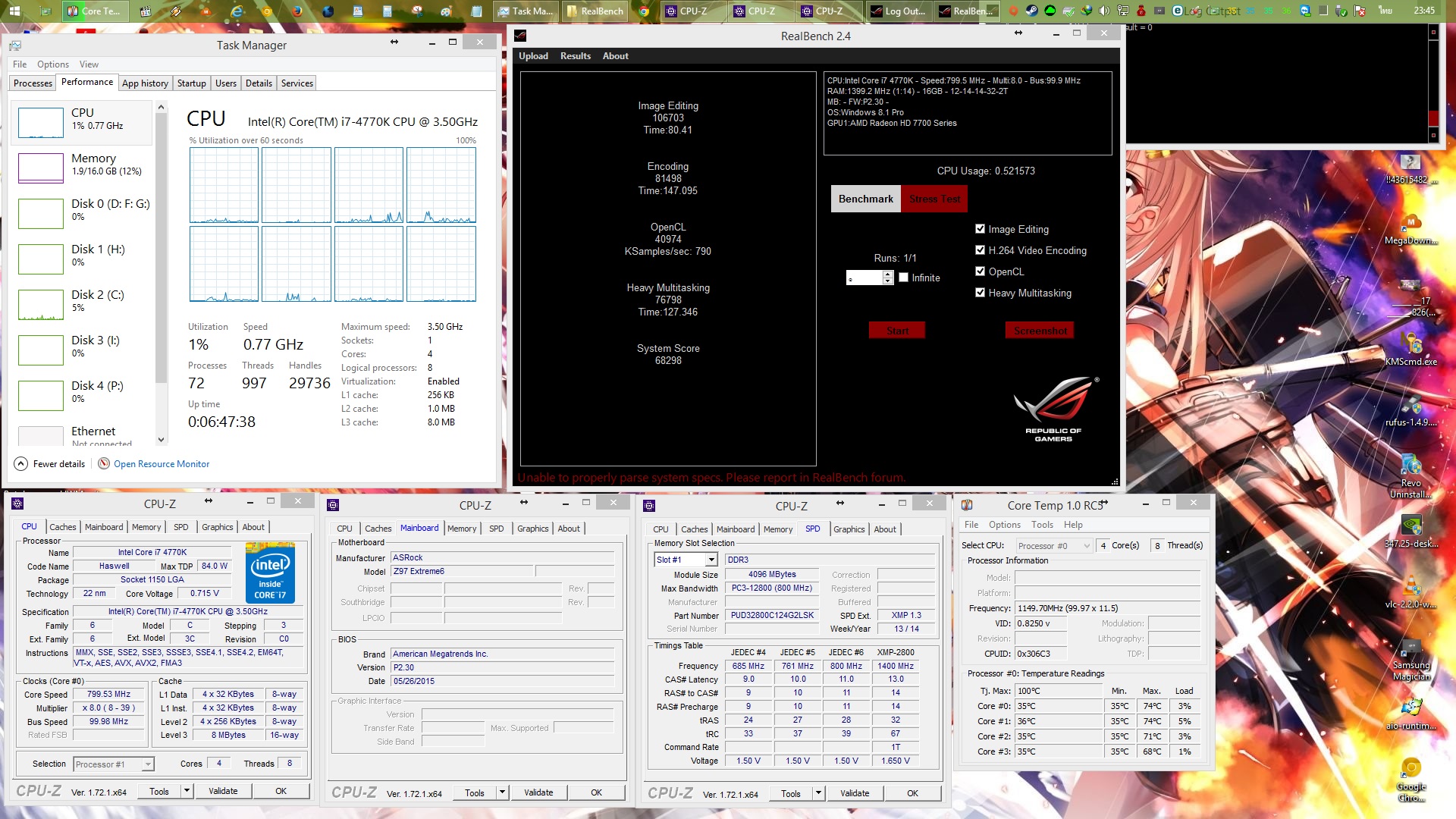Image resolution: width=1456 pixels, height=819 pixels.
Task: Open the Results menu in RealBench
Action: [x=575, y=56]
